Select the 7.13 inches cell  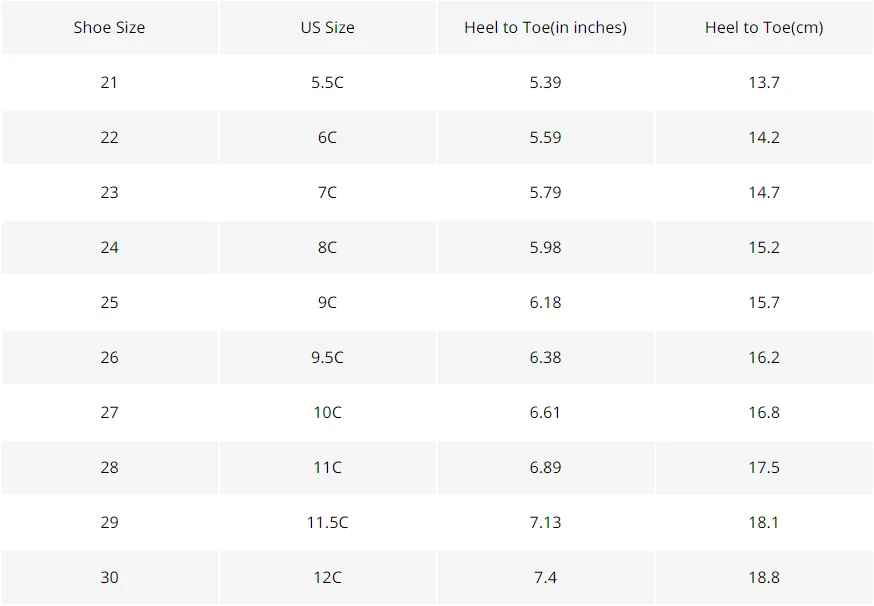pyautogui.click(x=545, y=522)
